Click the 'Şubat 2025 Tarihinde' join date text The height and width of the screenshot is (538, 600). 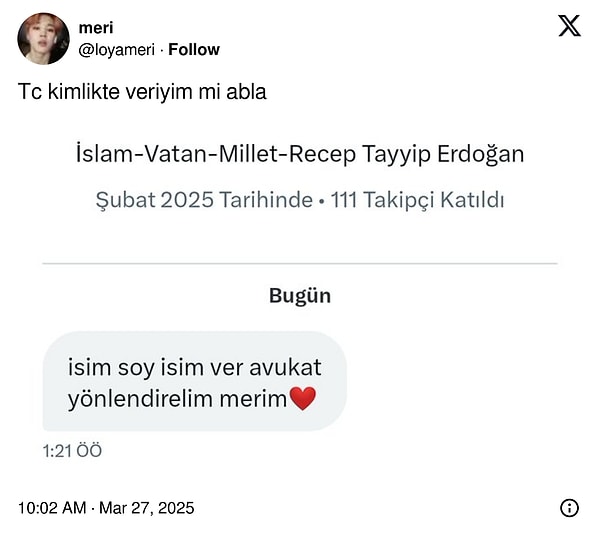point(204,200)
